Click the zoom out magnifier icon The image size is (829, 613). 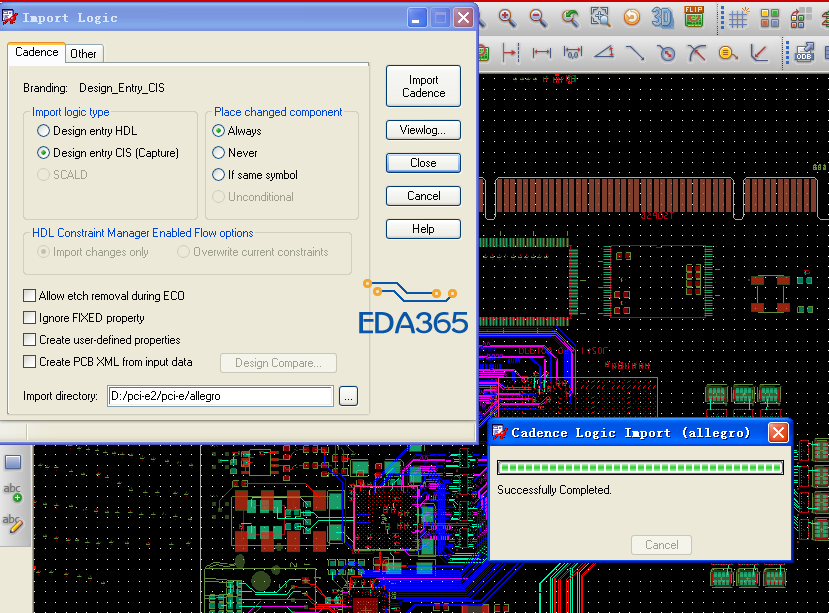pyautogui.click(x=538, y=17)
